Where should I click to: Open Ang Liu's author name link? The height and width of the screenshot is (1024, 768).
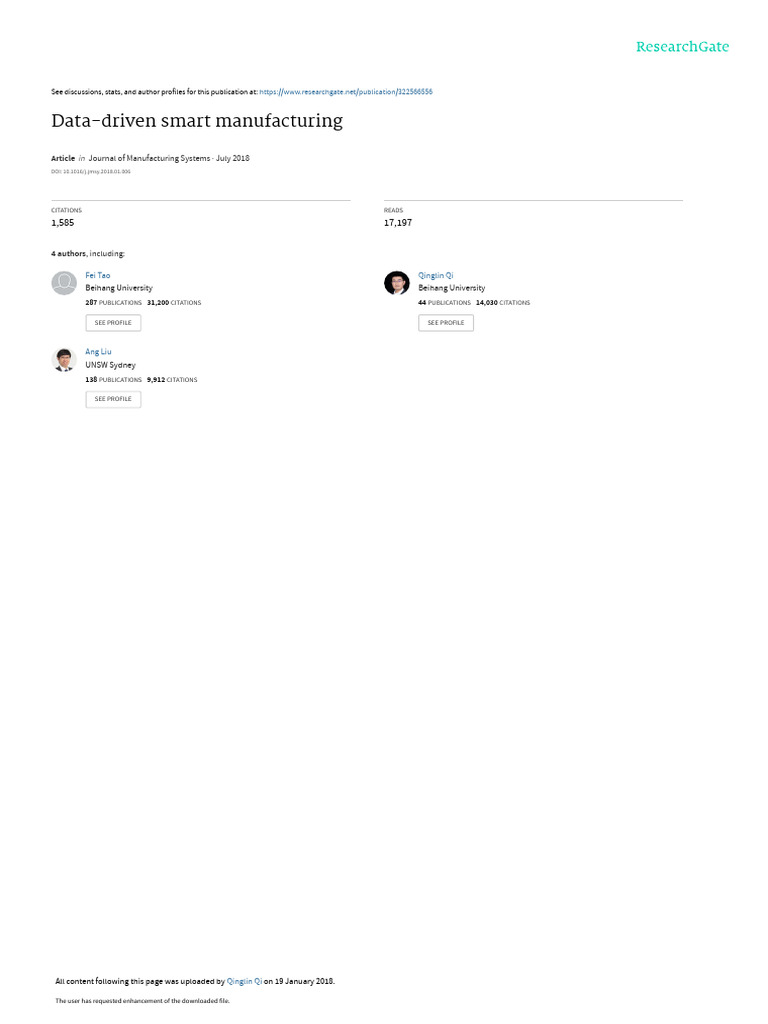[x=98, y=352]
